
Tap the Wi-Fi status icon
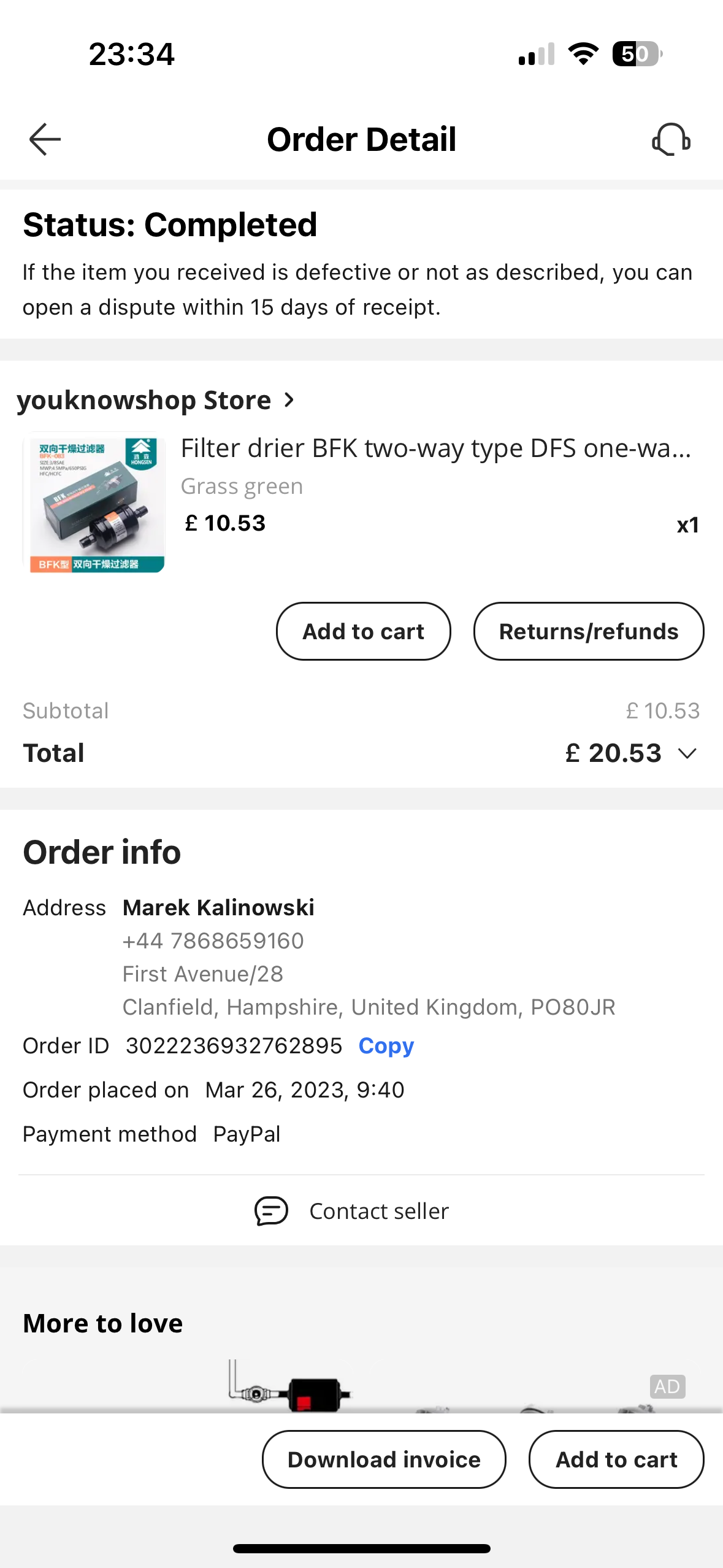[583, 54]
